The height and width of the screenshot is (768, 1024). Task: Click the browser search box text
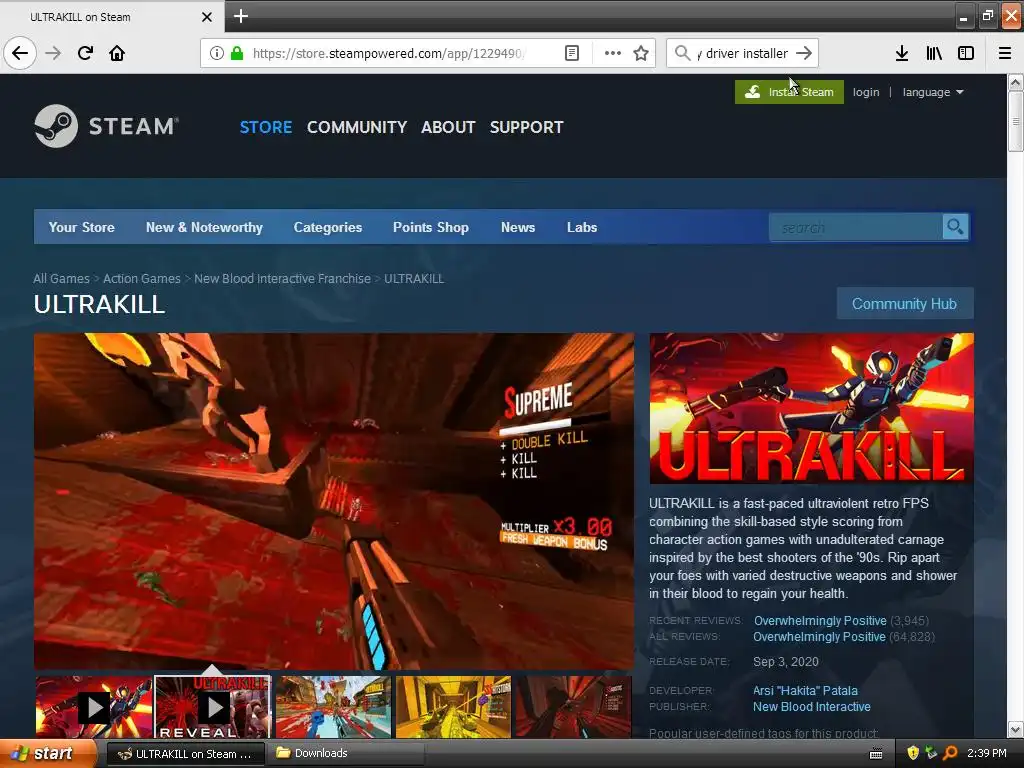(743, 53)
